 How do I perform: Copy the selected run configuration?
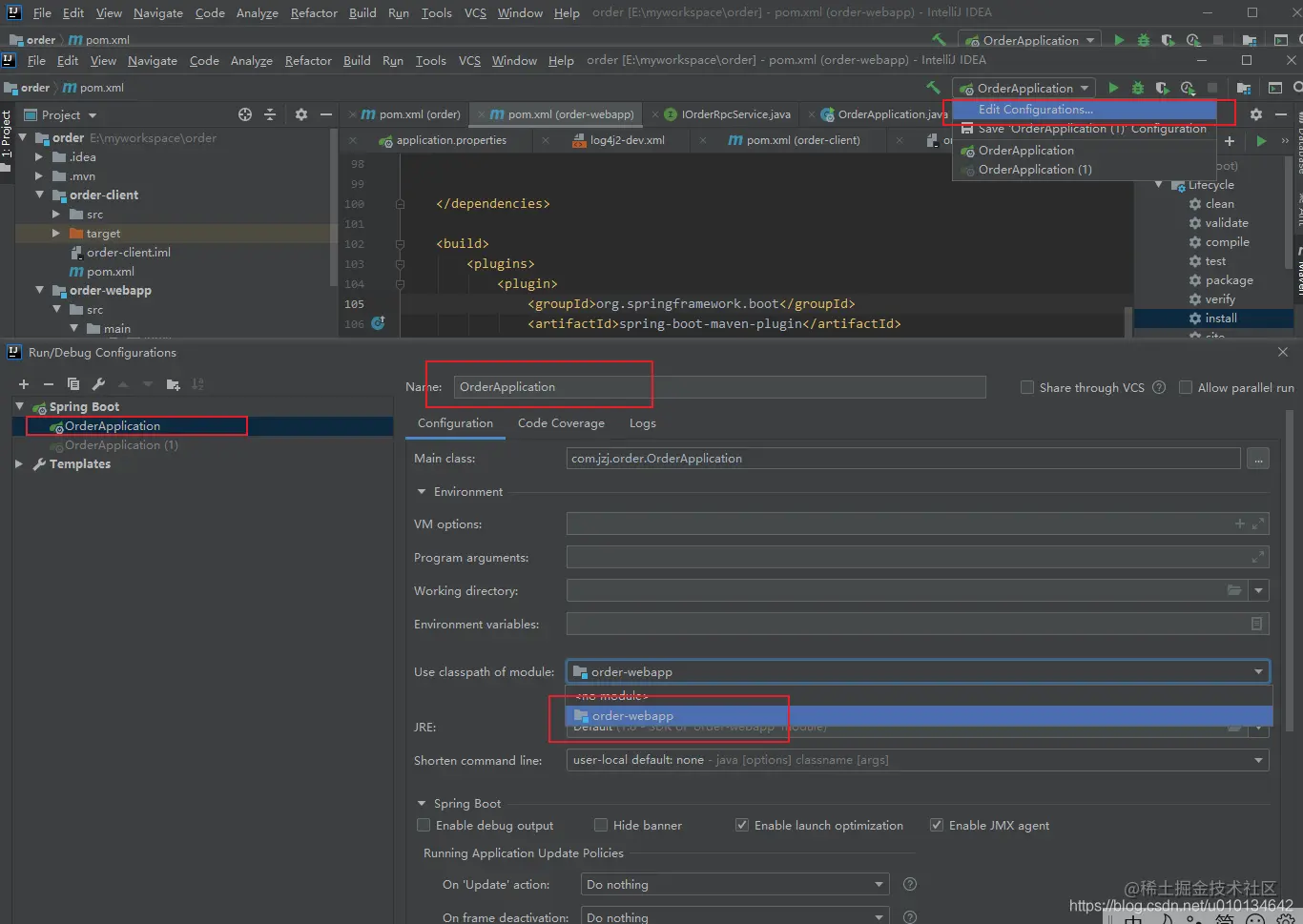click(x=73, y=384)
